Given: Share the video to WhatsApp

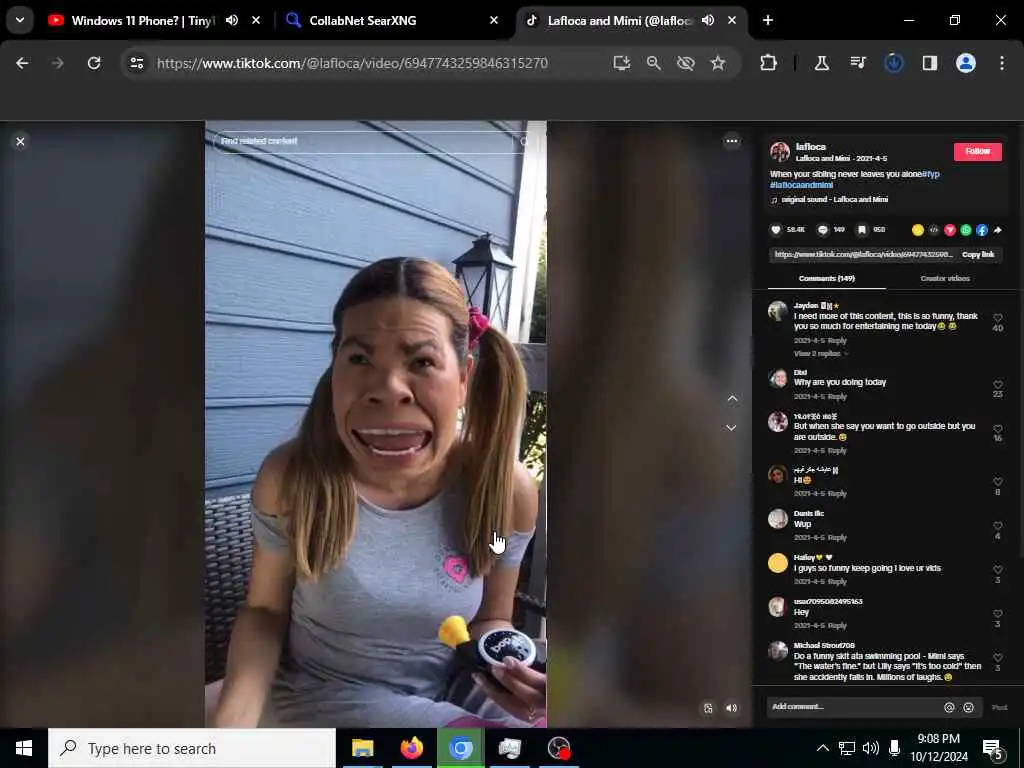Looking at the screenshot, I should (x=966, y=230).
